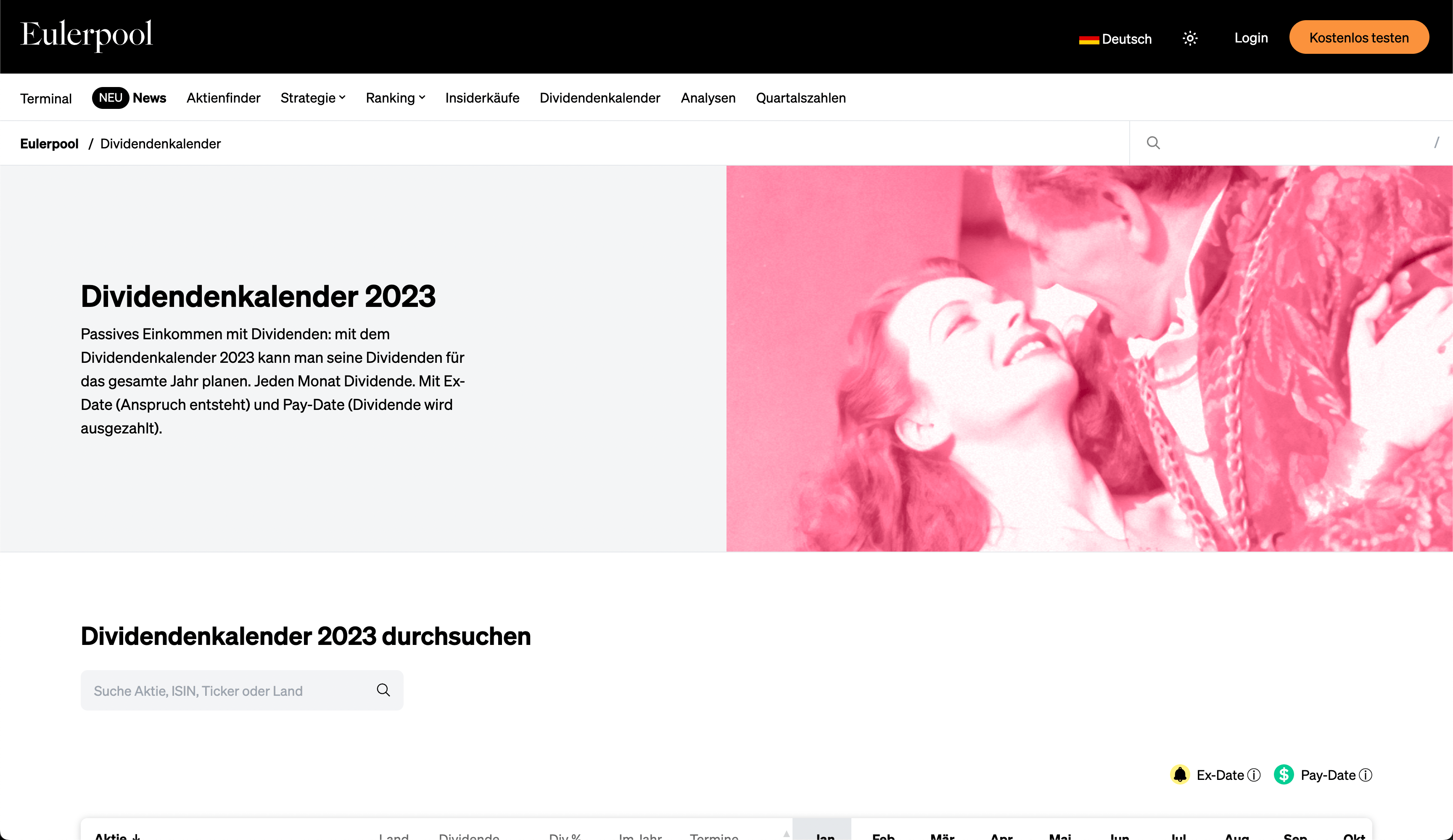Click the green Pay-Date dollar icon

[1284, 775]
